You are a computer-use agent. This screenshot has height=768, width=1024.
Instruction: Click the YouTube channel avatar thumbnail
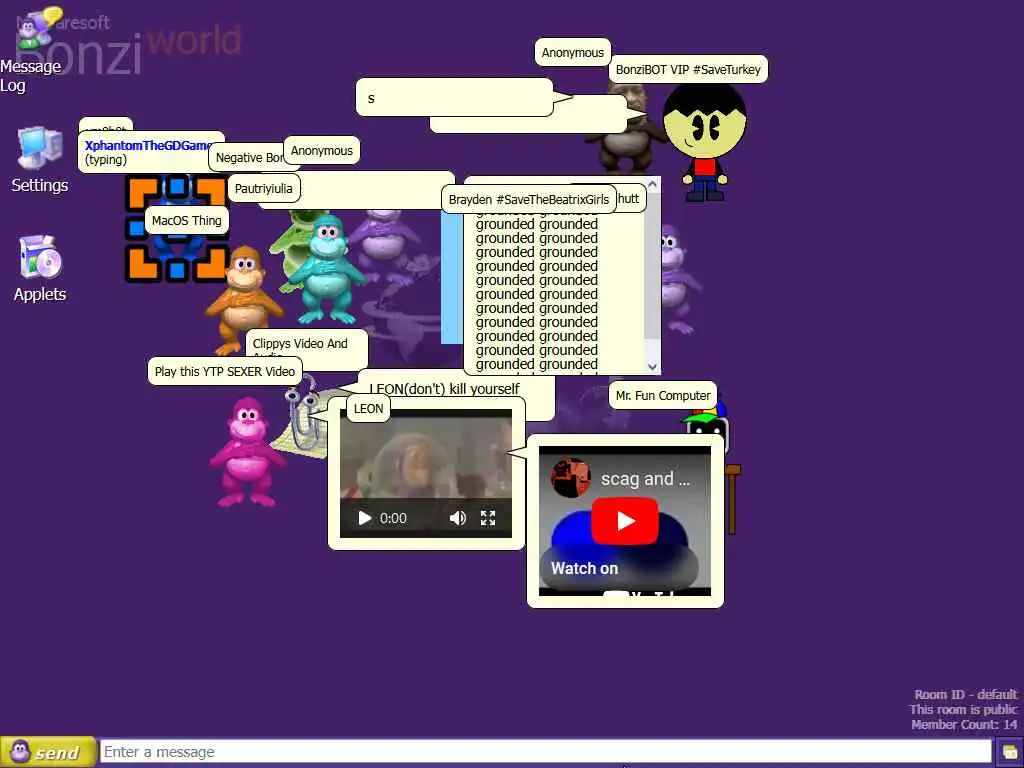pyautogui.click(x=570, y=477)
